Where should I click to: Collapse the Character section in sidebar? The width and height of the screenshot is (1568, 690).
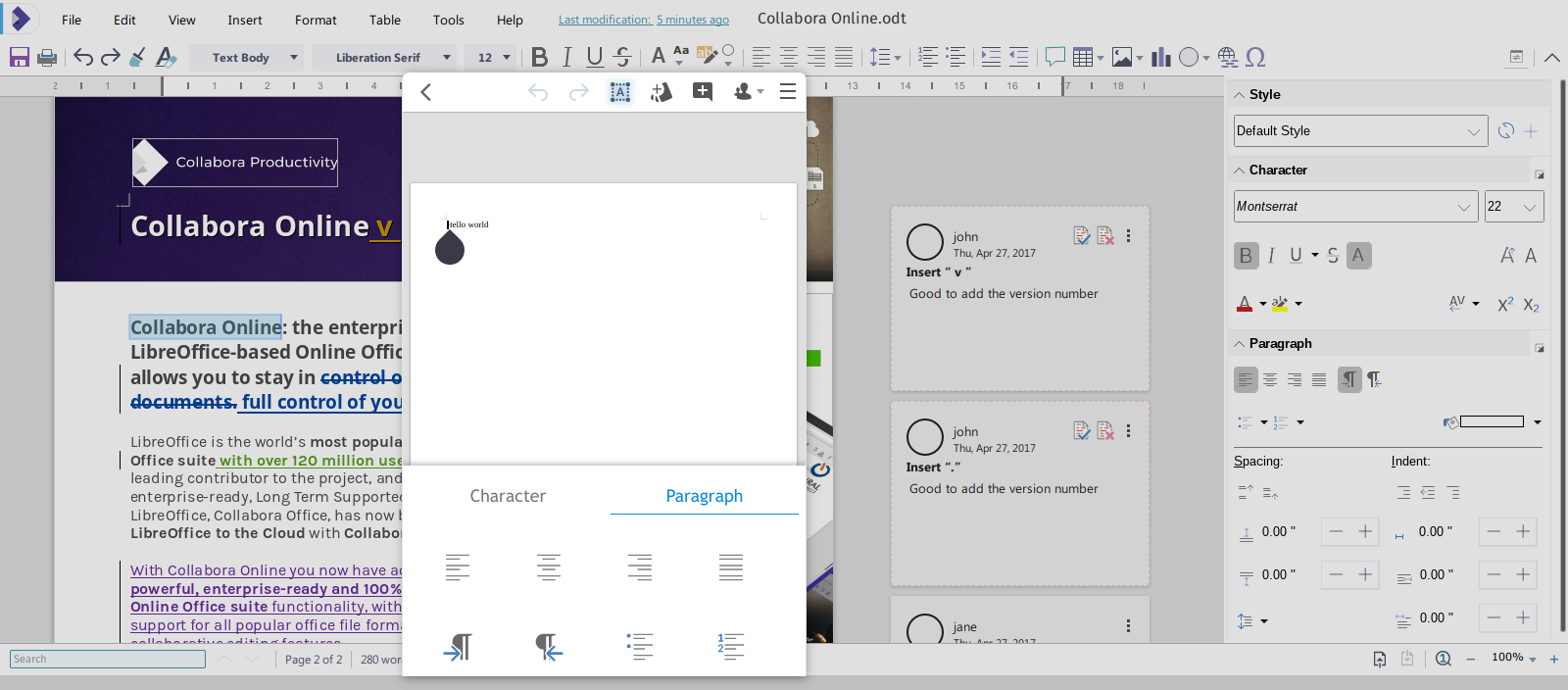tap(1240, 170)
